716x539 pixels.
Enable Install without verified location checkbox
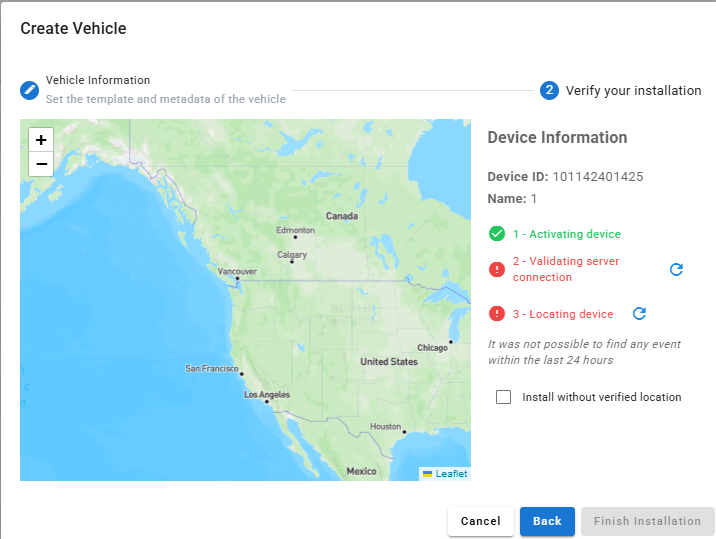click(503, 397)
